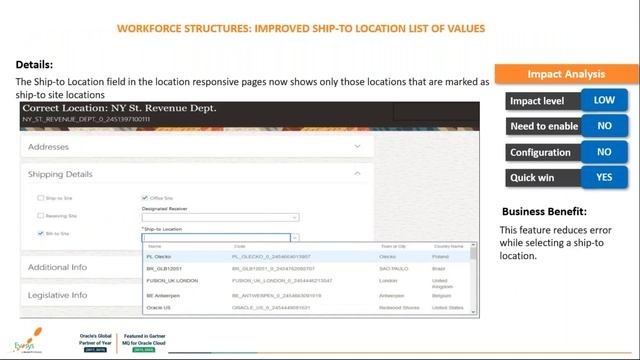
Task: Click the Name column header in list
Action: point(155,246)
